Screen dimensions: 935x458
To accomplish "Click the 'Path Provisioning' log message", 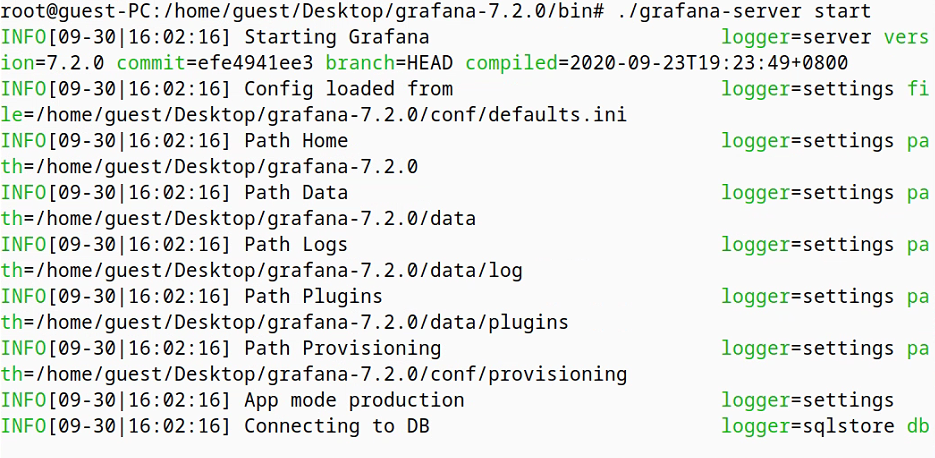I will tap(342, 349).
